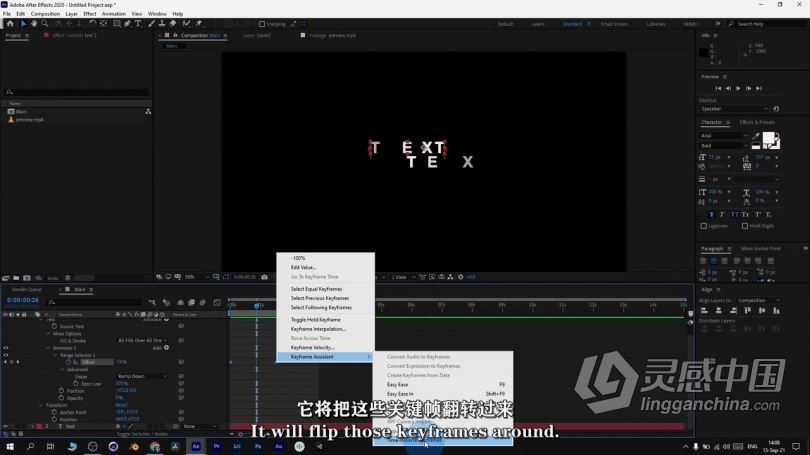Viewport: 810px width, 455px height.
Task: Collapse the Transform group
Action: [x=41, y=405]
